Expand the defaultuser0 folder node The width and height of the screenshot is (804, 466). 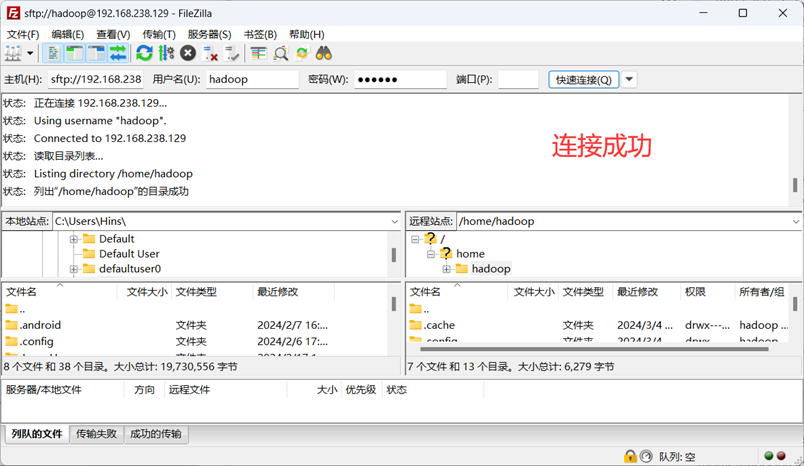(73, 269)
